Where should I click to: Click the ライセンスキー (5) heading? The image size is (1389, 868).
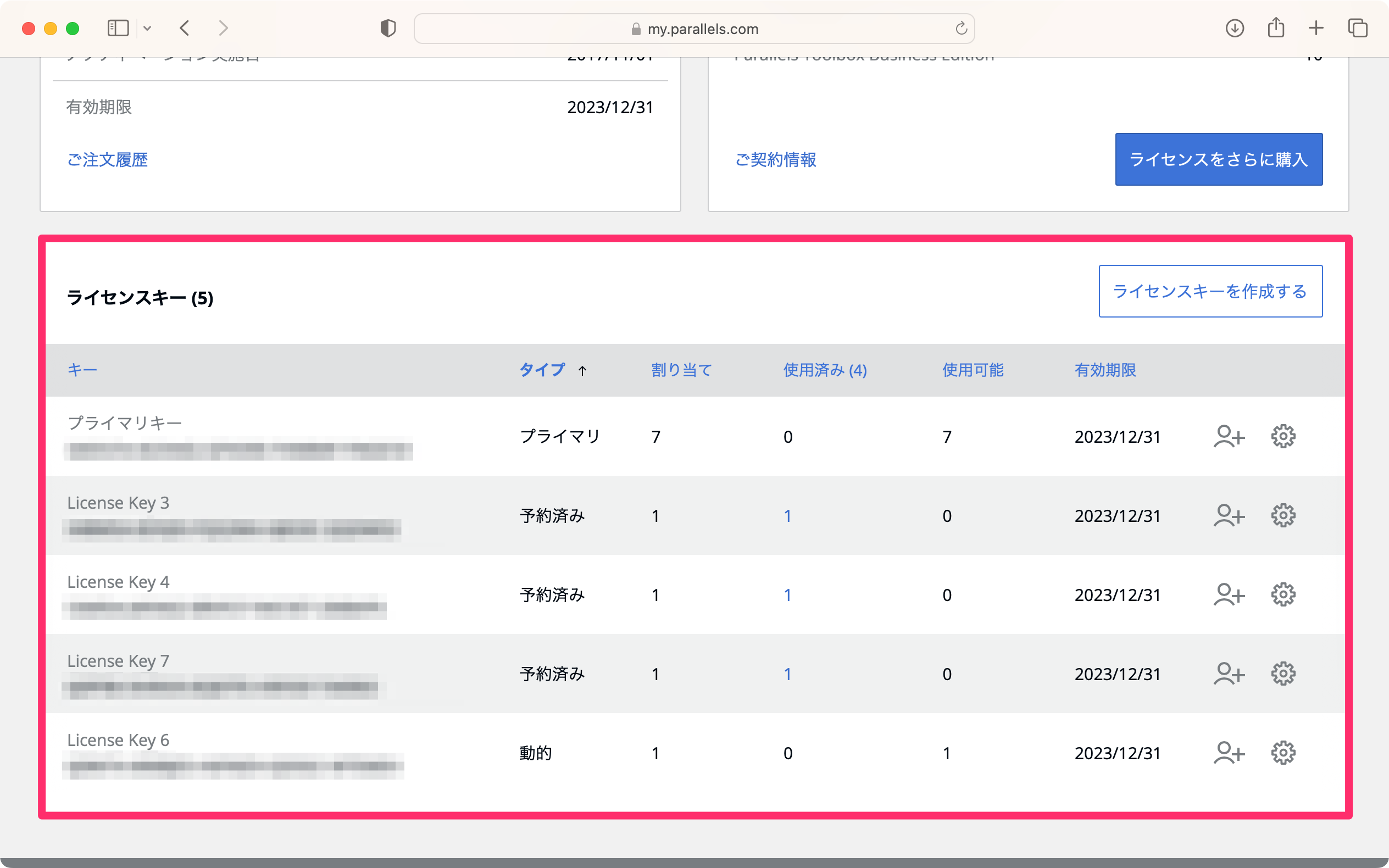click(x=140, y=298)
